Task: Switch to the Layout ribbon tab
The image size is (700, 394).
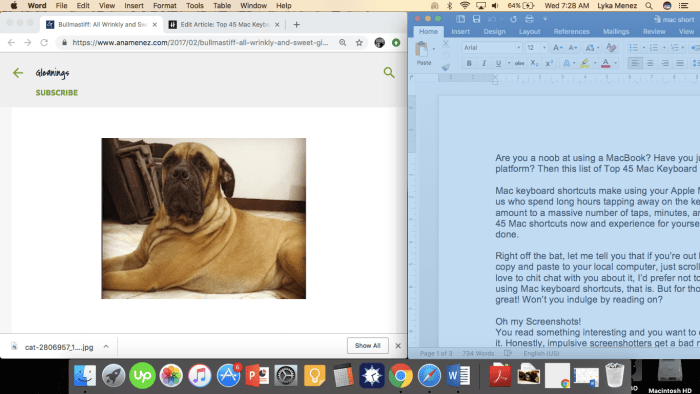Action: 529,32
